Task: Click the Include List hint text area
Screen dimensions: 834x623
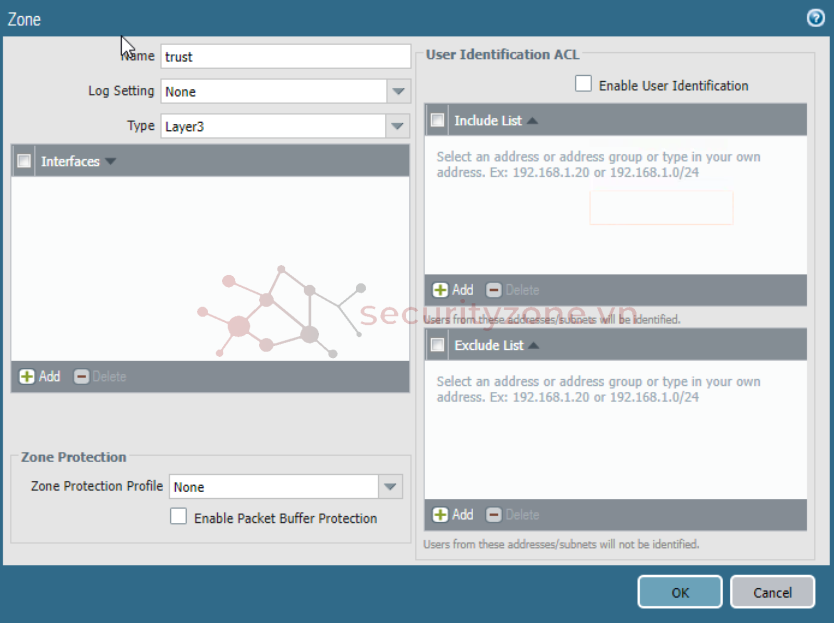Action: click(x=598, y=164)
